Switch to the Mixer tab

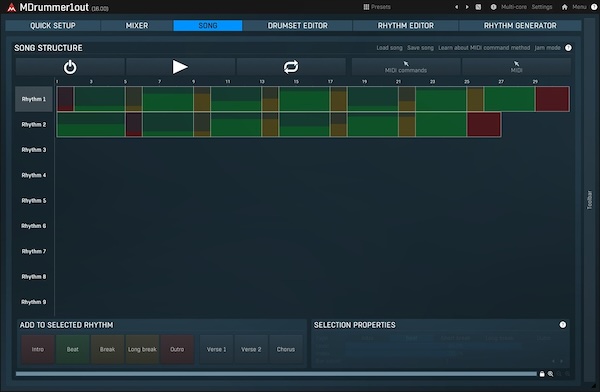[x=137, y=26]
